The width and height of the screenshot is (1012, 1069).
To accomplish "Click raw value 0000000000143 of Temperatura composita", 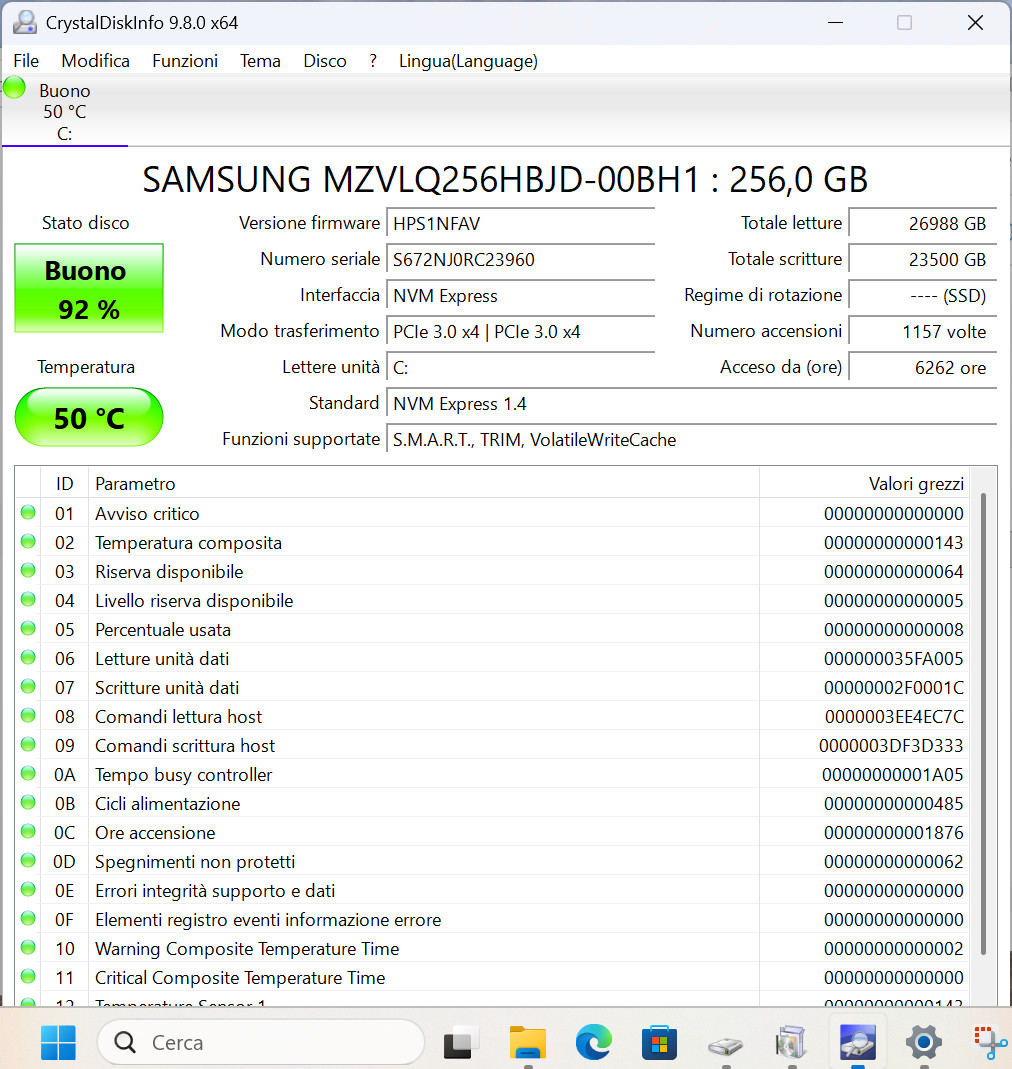I will coord(893,543).
